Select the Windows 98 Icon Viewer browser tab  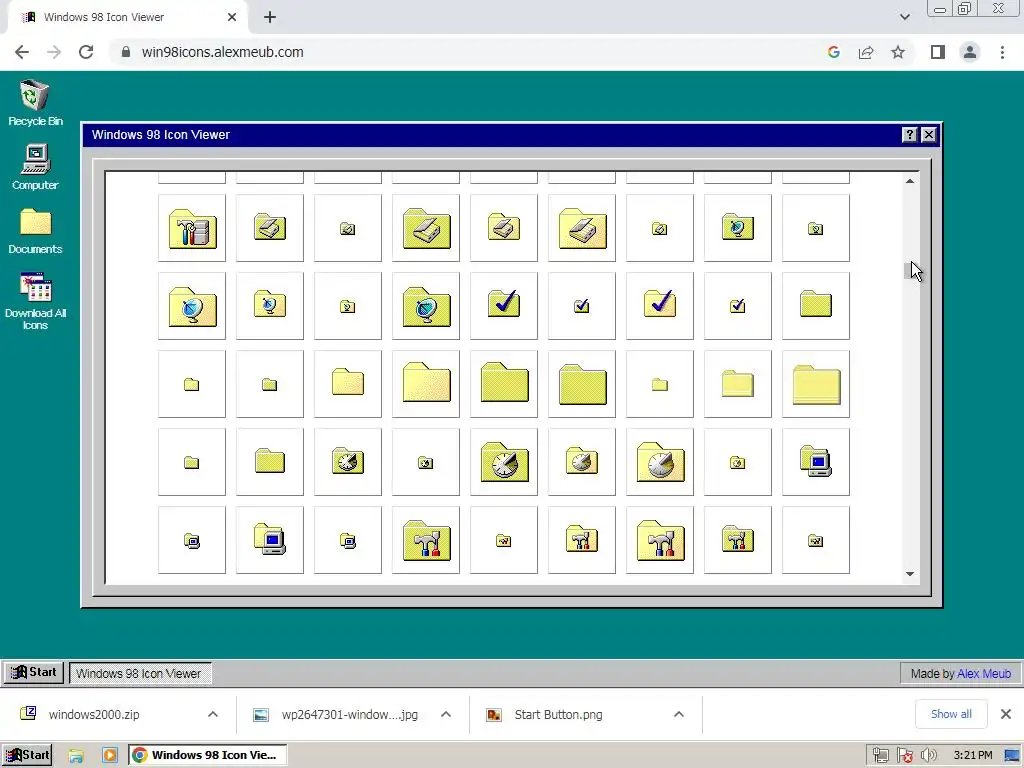click(127, 17)
